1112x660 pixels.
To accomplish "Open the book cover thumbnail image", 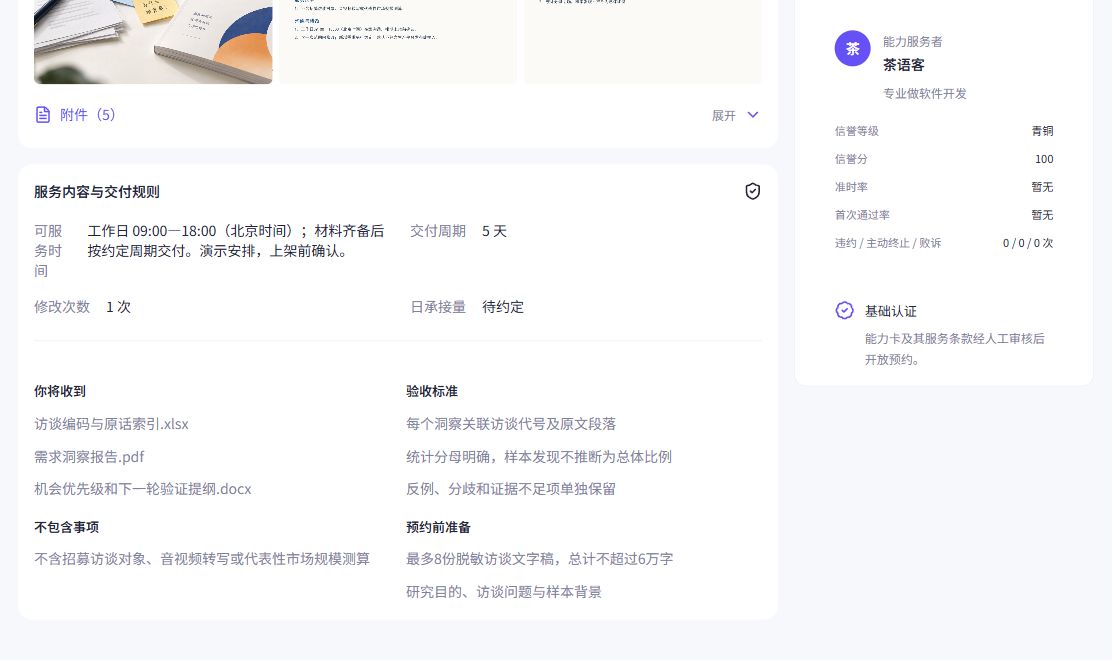I will (153, 42).
